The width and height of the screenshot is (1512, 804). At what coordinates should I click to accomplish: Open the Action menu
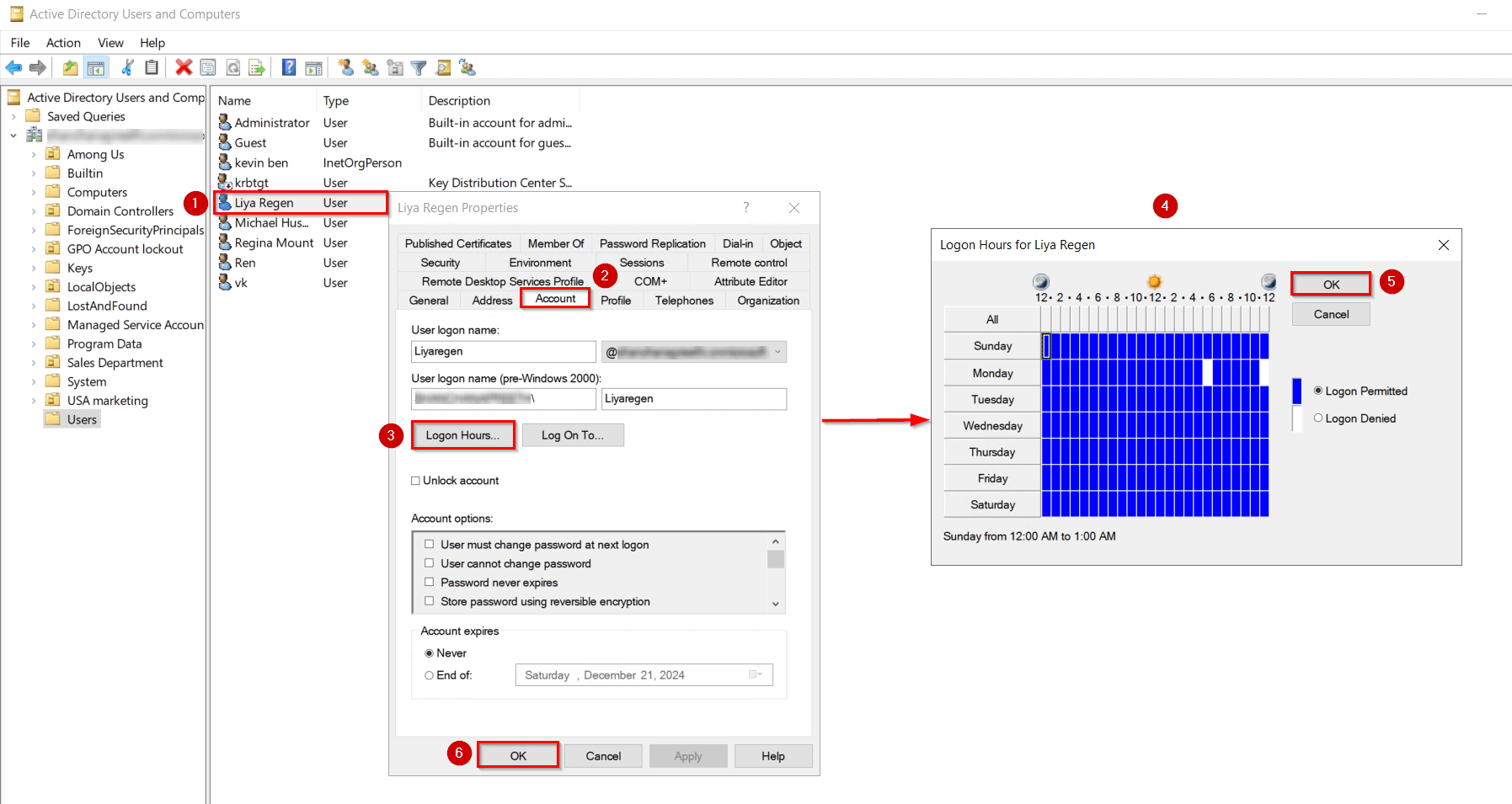[x=63, y=42]
